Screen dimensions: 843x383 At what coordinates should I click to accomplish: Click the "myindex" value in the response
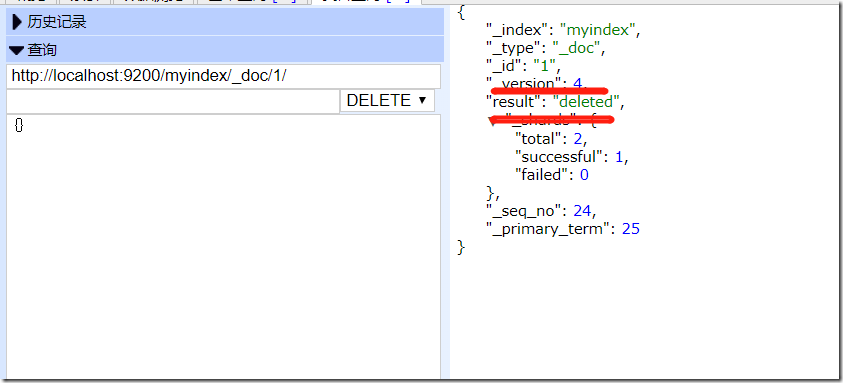pyautogui.click(x=598, y=30)
